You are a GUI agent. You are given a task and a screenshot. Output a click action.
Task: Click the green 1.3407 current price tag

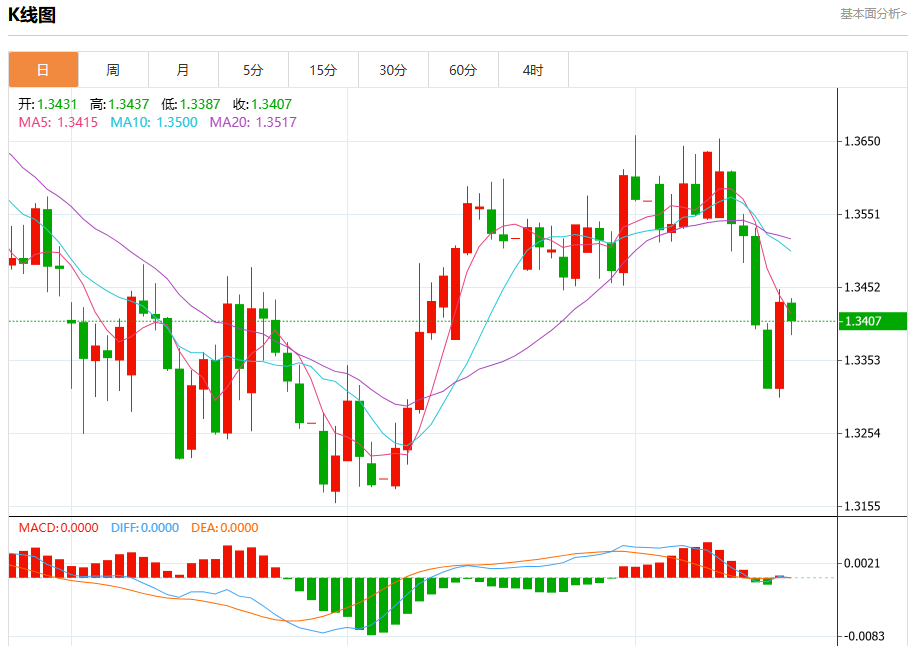point(873,321)
